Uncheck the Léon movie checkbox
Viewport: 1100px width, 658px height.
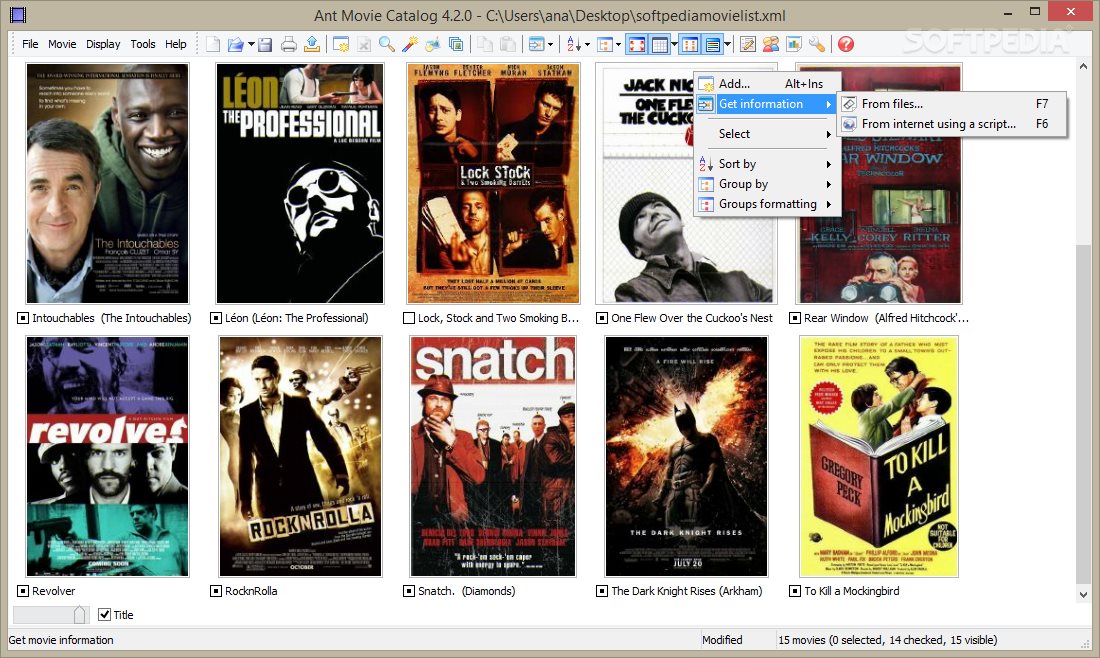tap(216, 318)
